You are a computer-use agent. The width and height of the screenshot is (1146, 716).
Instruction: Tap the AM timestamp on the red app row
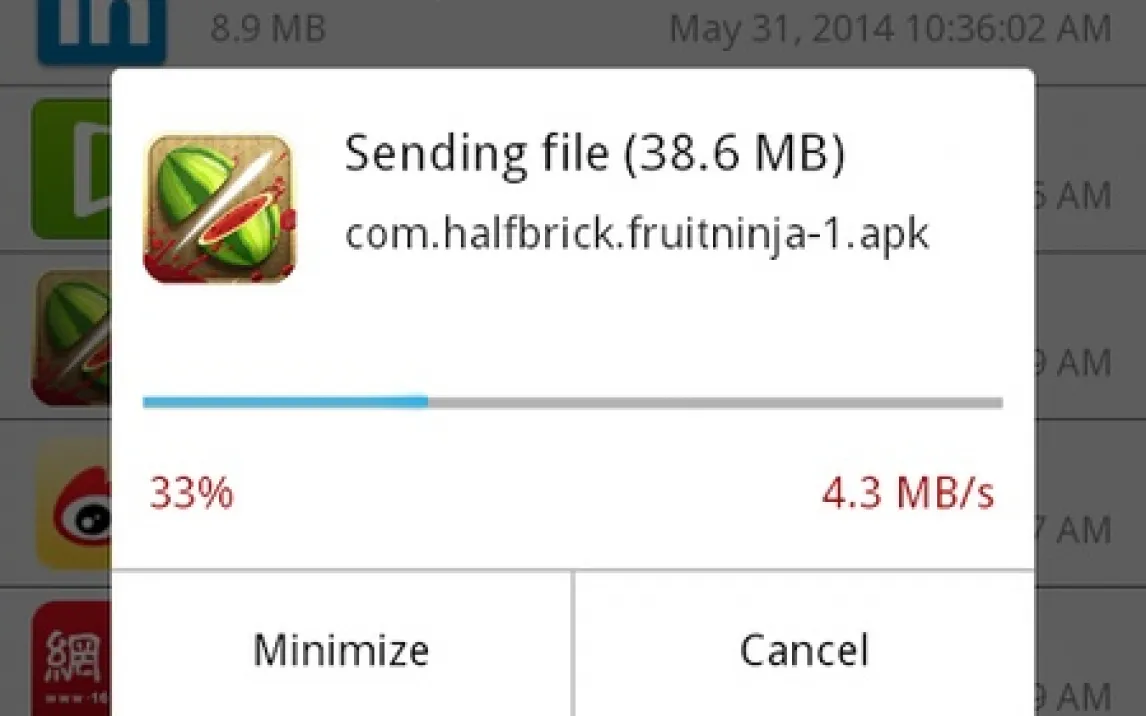[1074, 696]
